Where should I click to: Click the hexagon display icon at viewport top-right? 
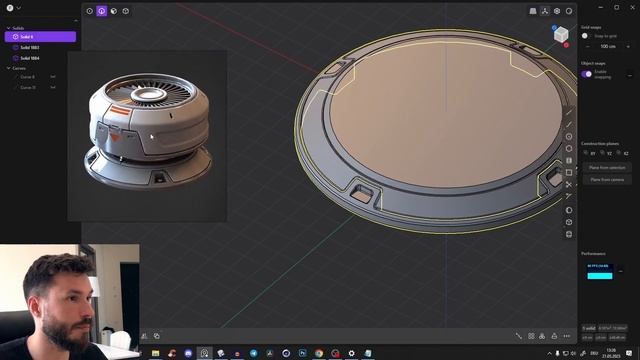point(557,11)
